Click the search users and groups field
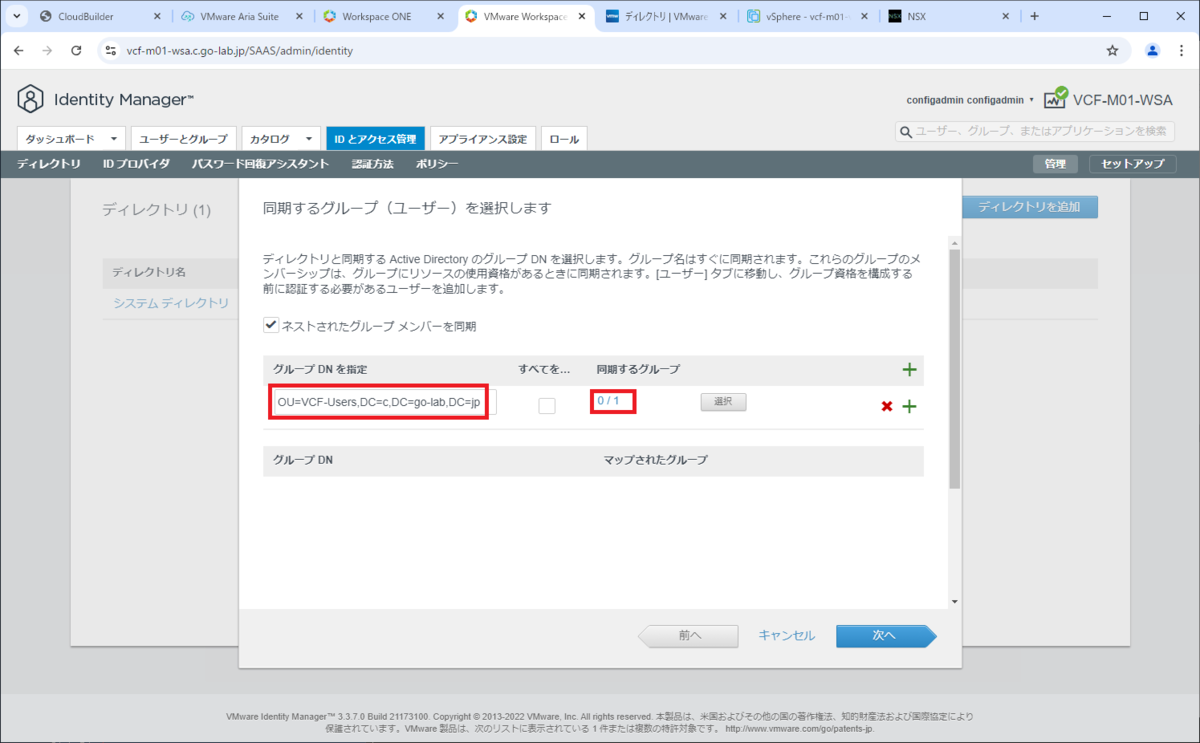 click(1034, 131)
